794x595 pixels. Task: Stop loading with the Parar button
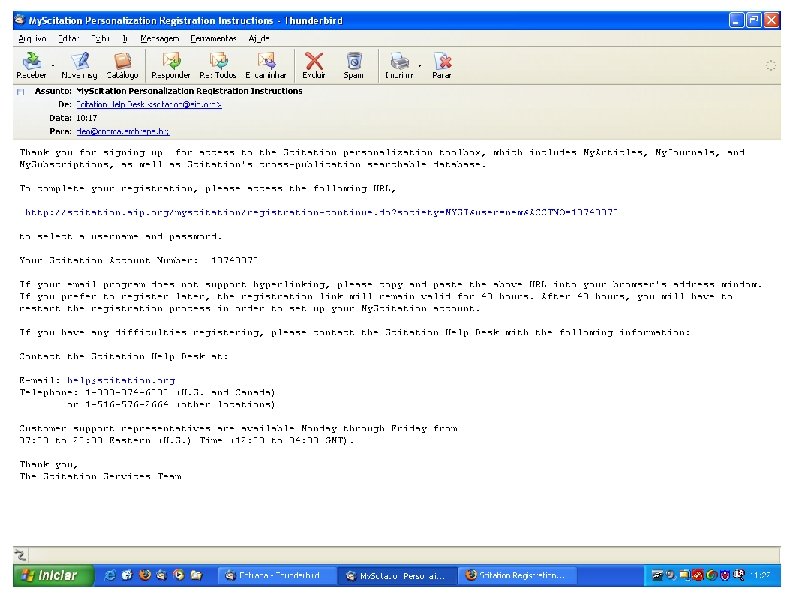[x=442, y=66]
